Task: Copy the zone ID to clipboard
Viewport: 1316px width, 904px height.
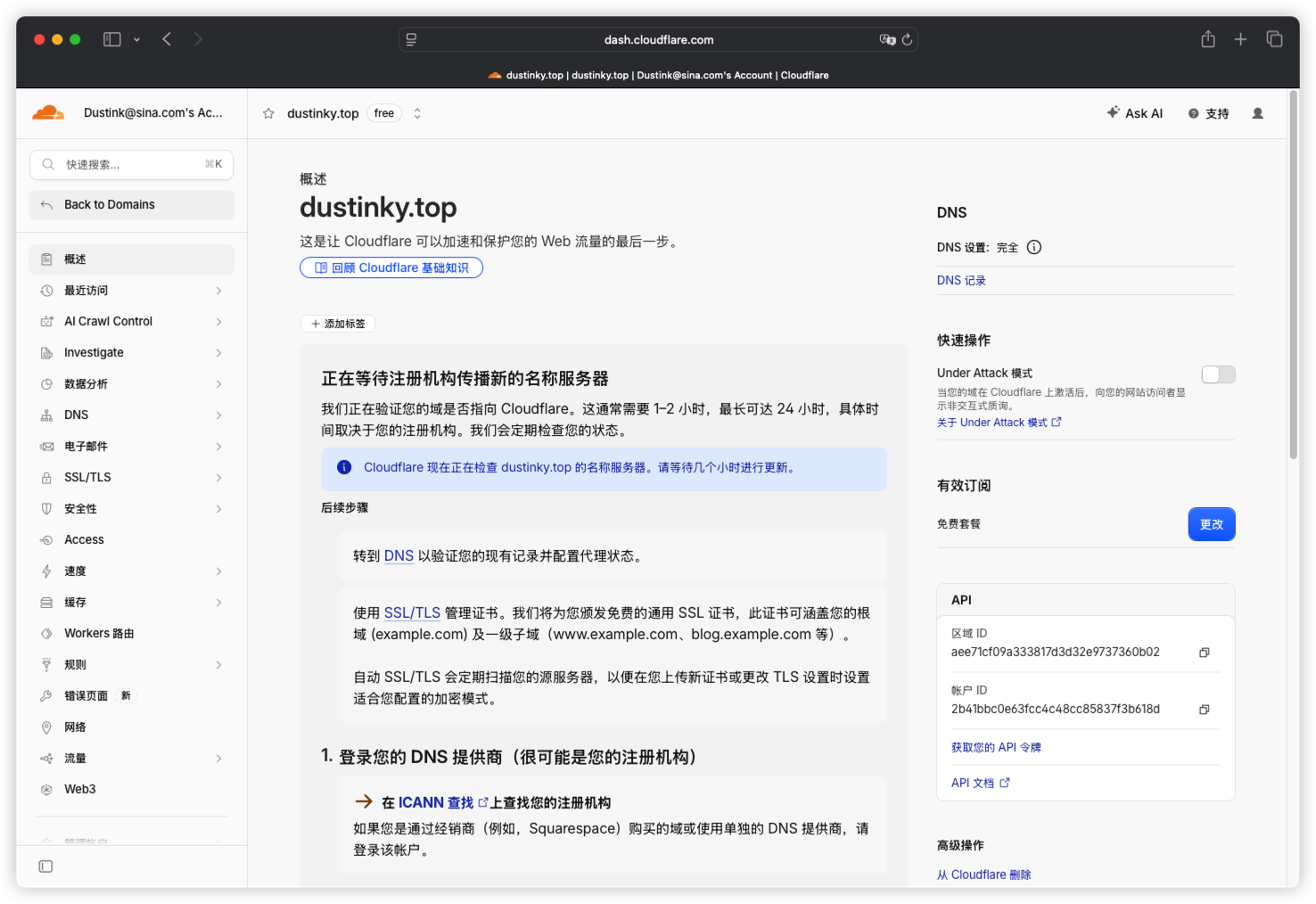Action: [1204, 653]
